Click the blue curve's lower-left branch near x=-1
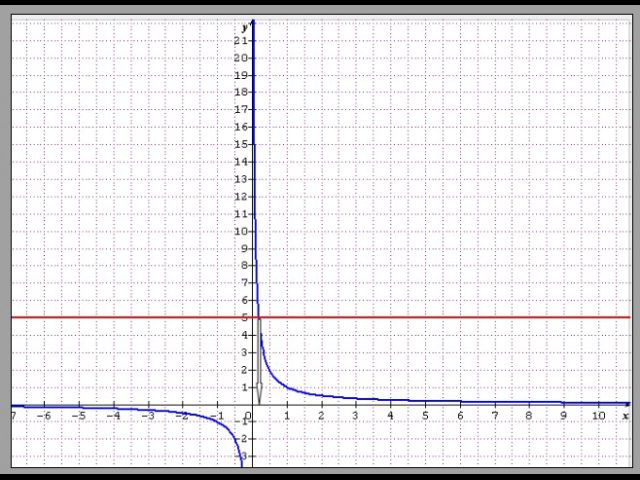Image resolution: width=640 pixels, height=480 pixels. (x=218, y=420)
